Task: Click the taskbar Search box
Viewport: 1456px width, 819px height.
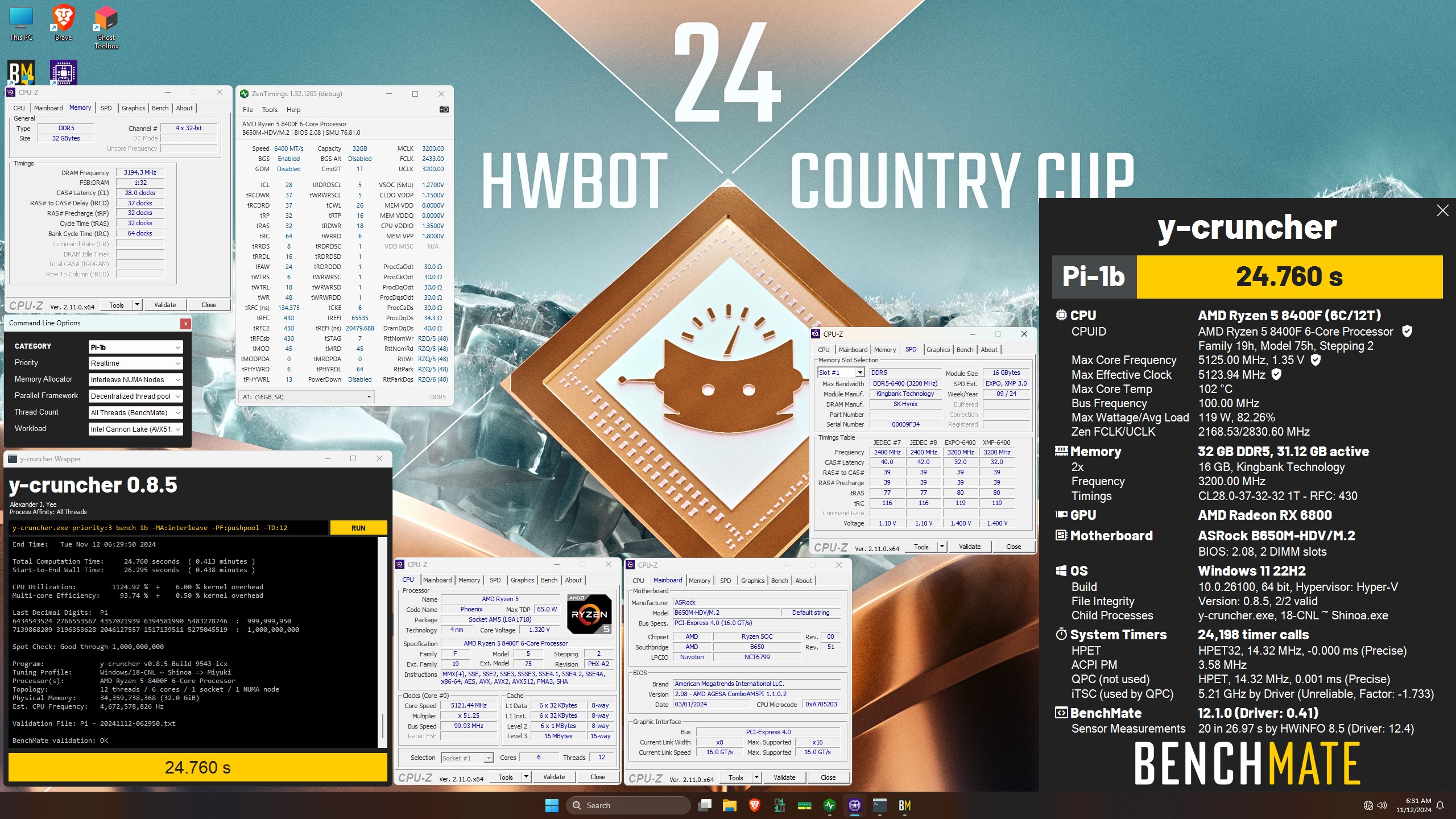Action: [628, 805]
